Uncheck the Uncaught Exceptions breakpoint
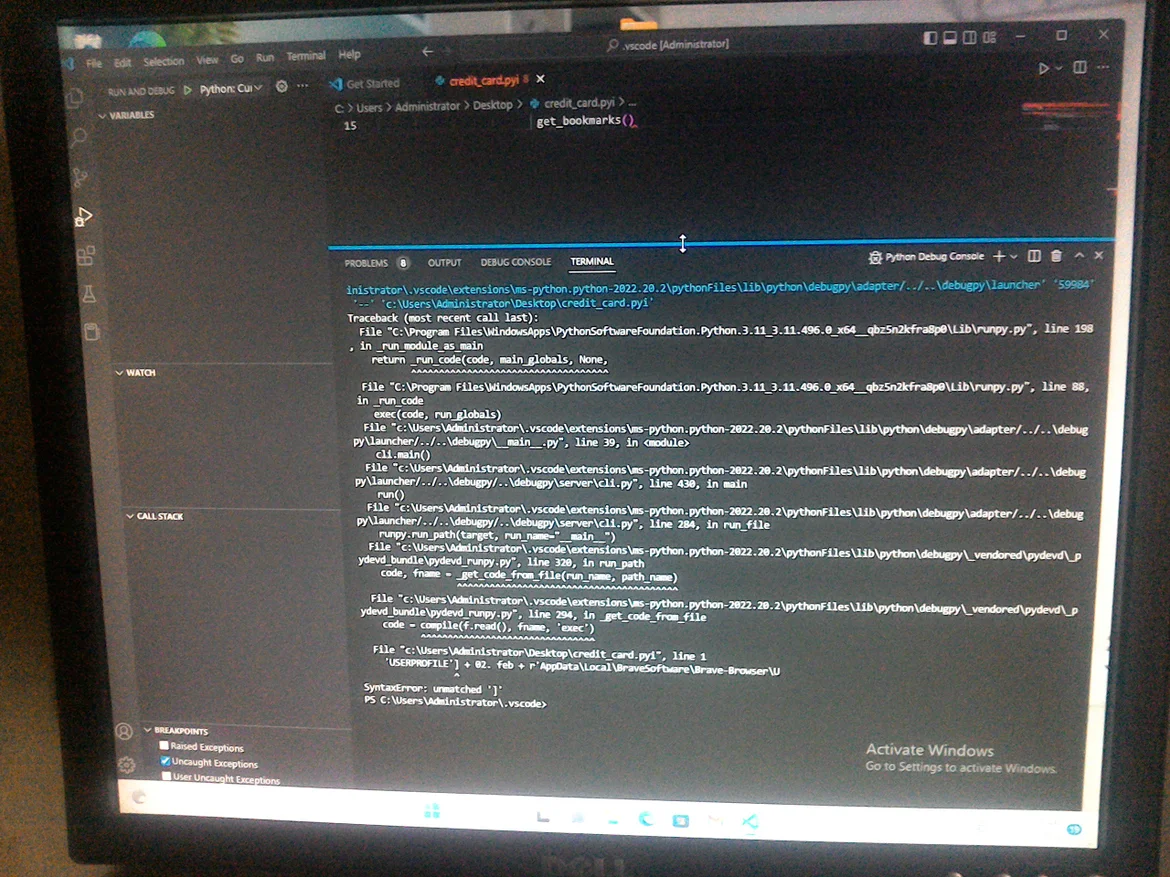This screenshot has height=877, width=1170. pos(165,762)
